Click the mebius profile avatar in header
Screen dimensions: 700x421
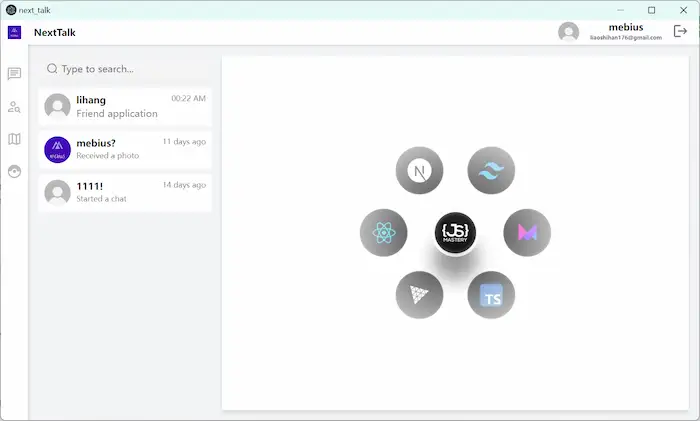(568, 32)
